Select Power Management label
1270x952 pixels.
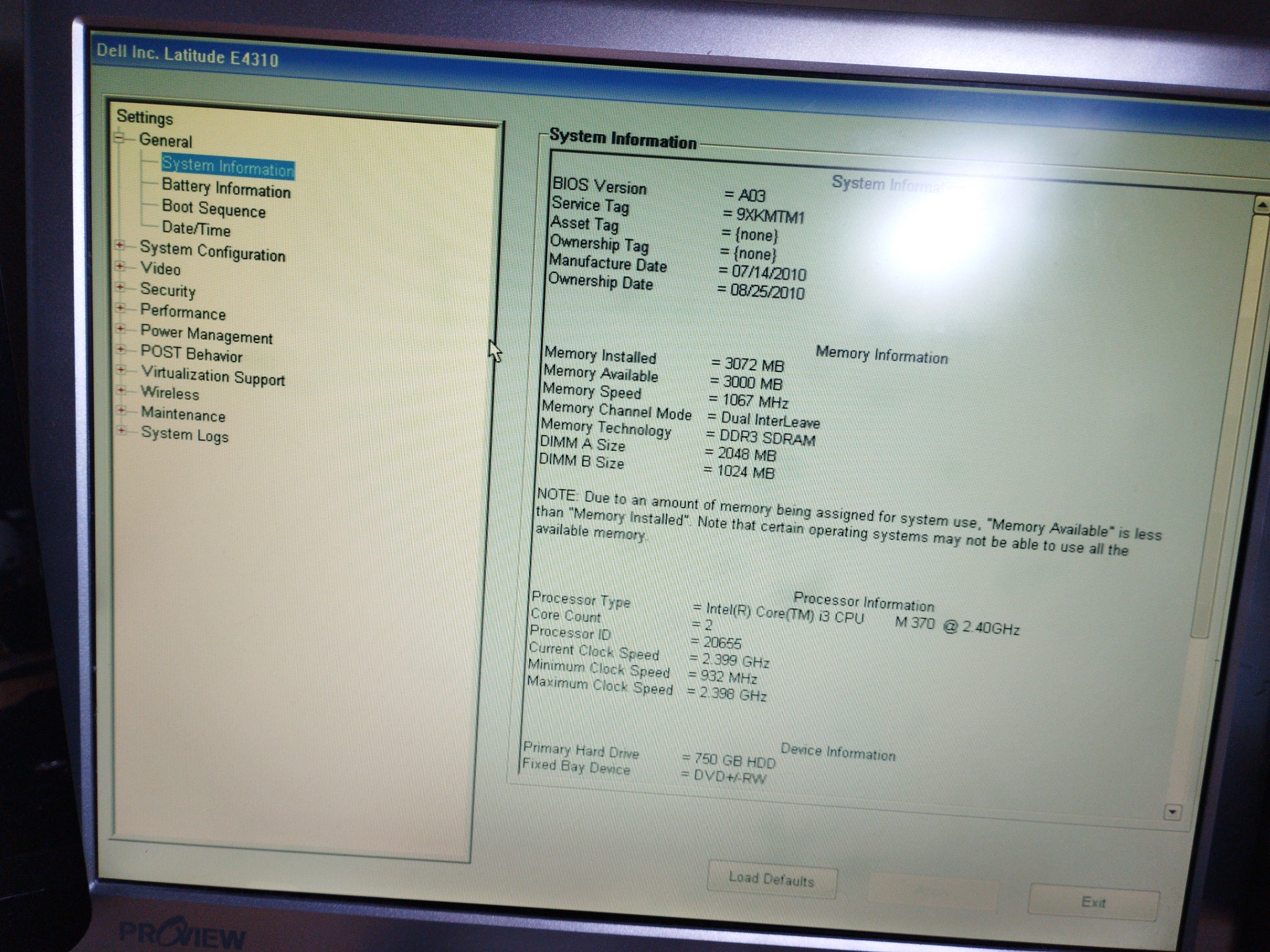point(206,335)
